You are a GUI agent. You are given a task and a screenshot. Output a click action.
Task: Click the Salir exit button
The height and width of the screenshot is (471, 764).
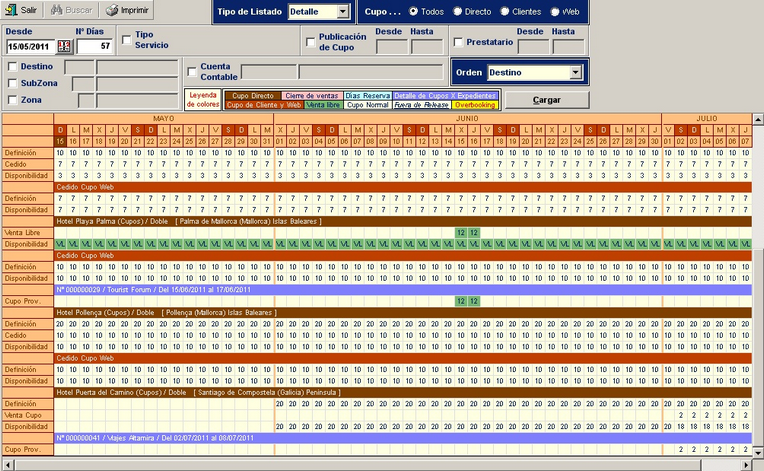22,10
